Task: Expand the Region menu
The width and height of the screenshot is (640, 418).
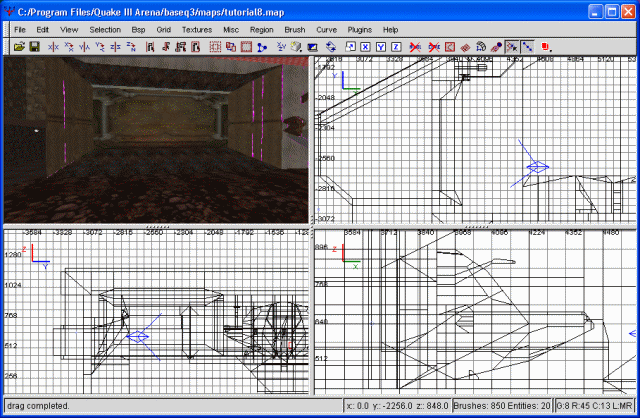Action: (x=262, y=30)
